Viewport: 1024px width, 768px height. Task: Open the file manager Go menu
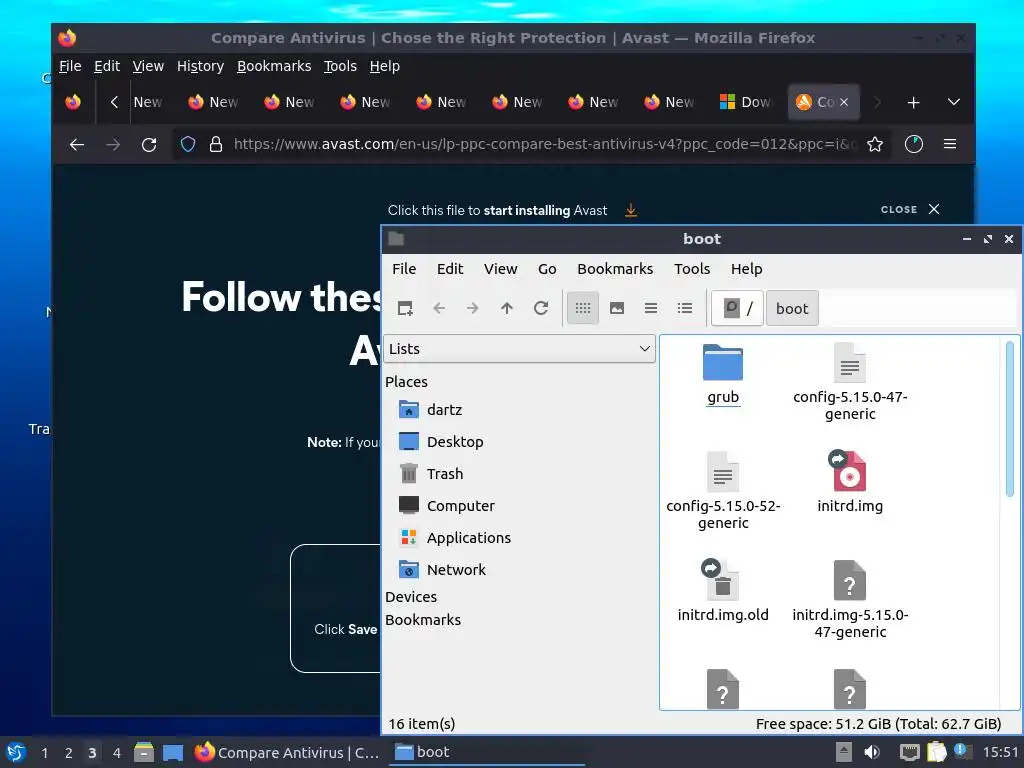[x=547, y=269]
